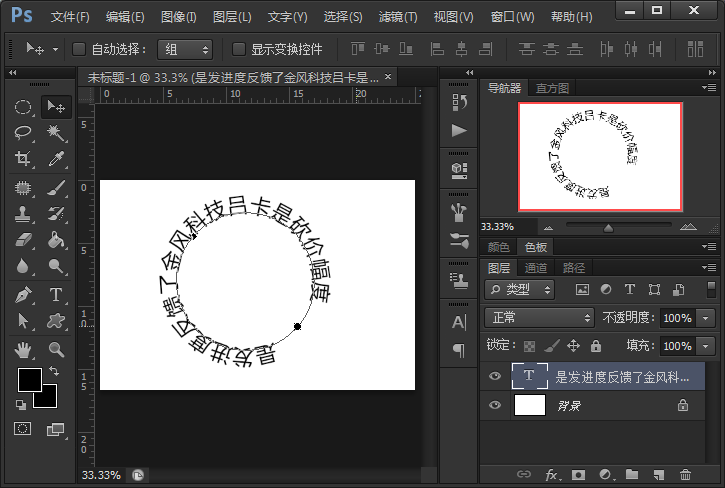Create a new group folder button
This screenshot has height=488, width=725.
pos(632,474)
